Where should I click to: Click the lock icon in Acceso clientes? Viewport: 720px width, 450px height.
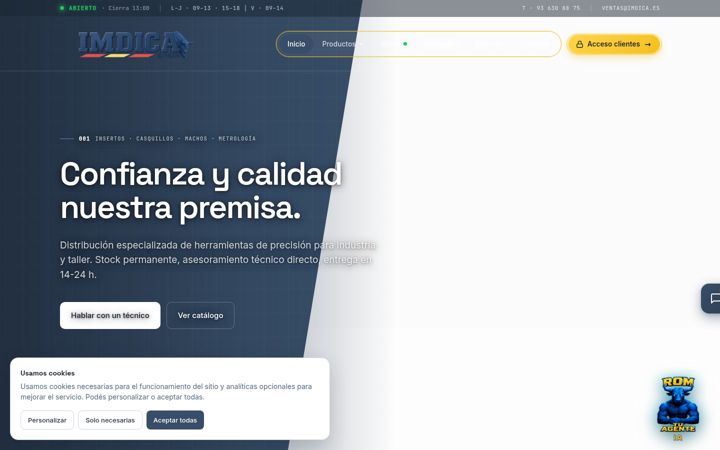tap(579, 44)
